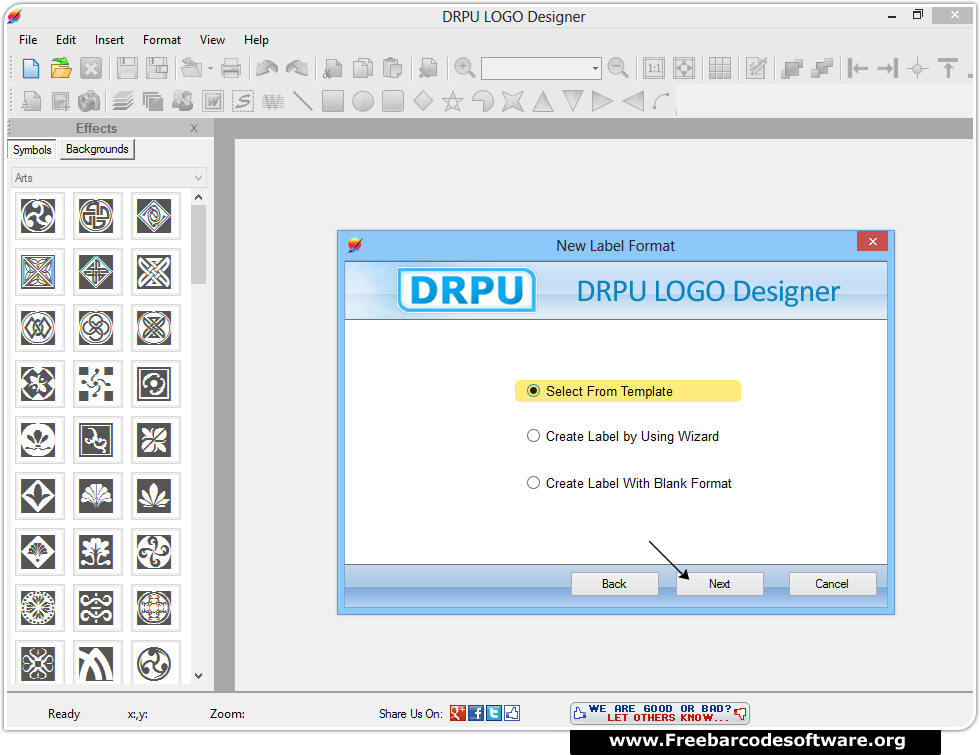Open the File menu
The image size is (980, 755).
[28, 40]
